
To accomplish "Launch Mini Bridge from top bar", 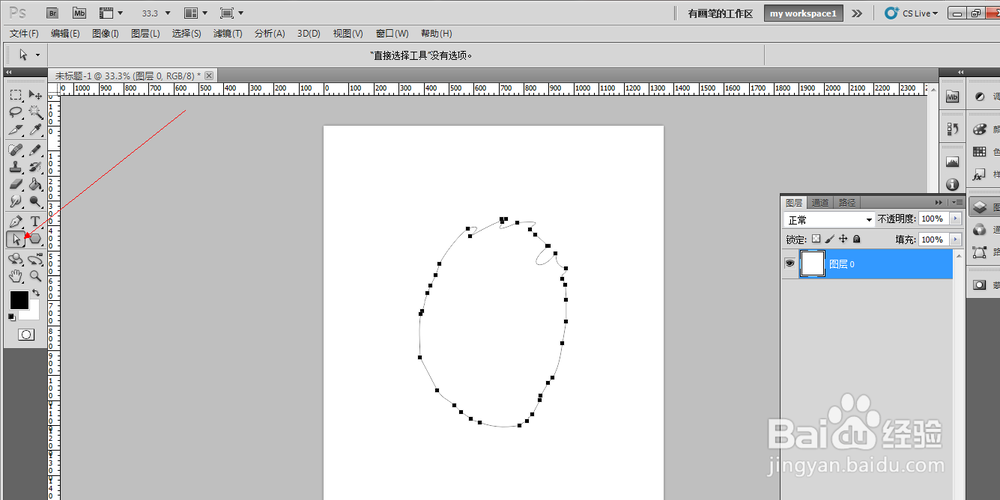I will pyautogui.click(x=80, y=13).
